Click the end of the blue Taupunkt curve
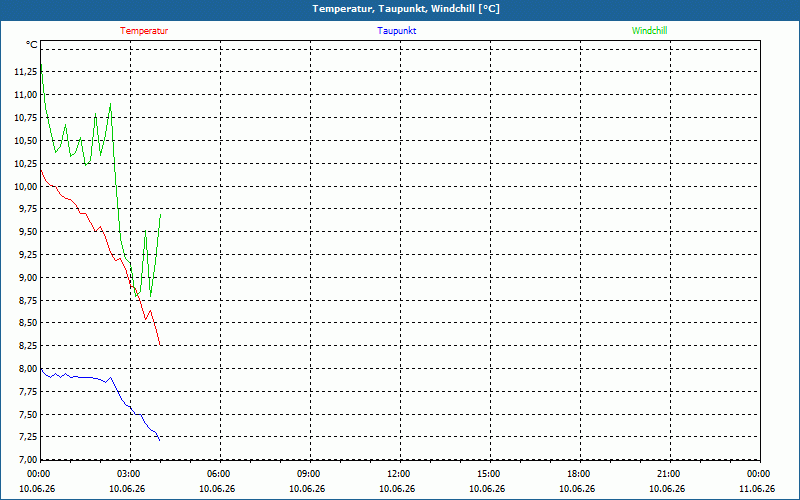800x500 pixels. 160,440
